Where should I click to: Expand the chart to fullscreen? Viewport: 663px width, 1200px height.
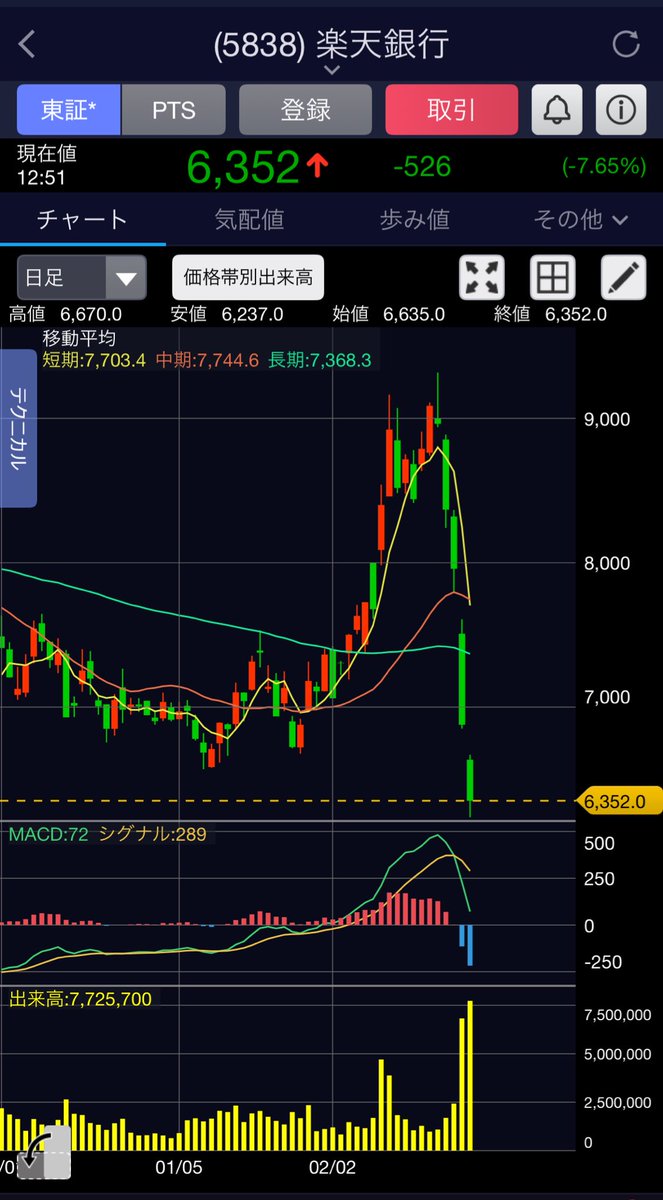tap(482, 278)
